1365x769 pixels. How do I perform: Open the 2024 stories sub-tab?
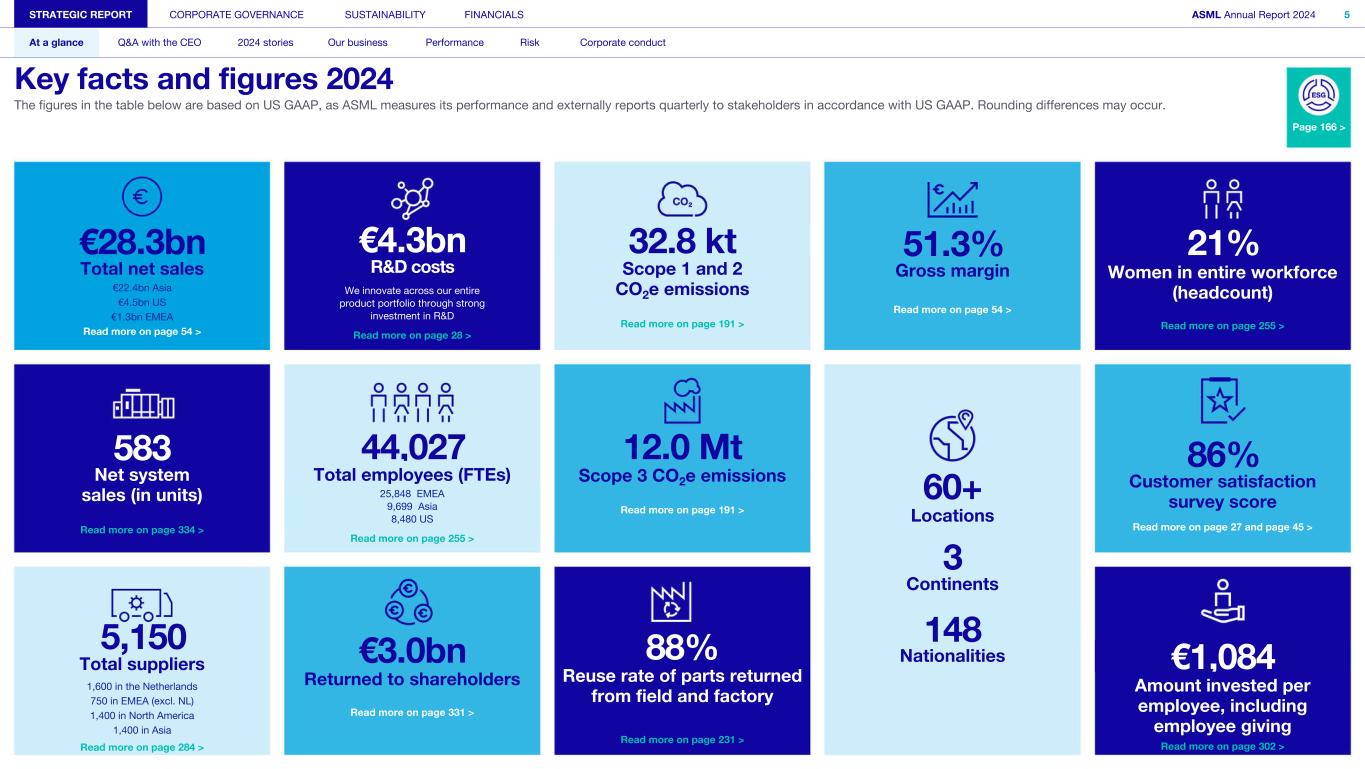coord(264,42)
